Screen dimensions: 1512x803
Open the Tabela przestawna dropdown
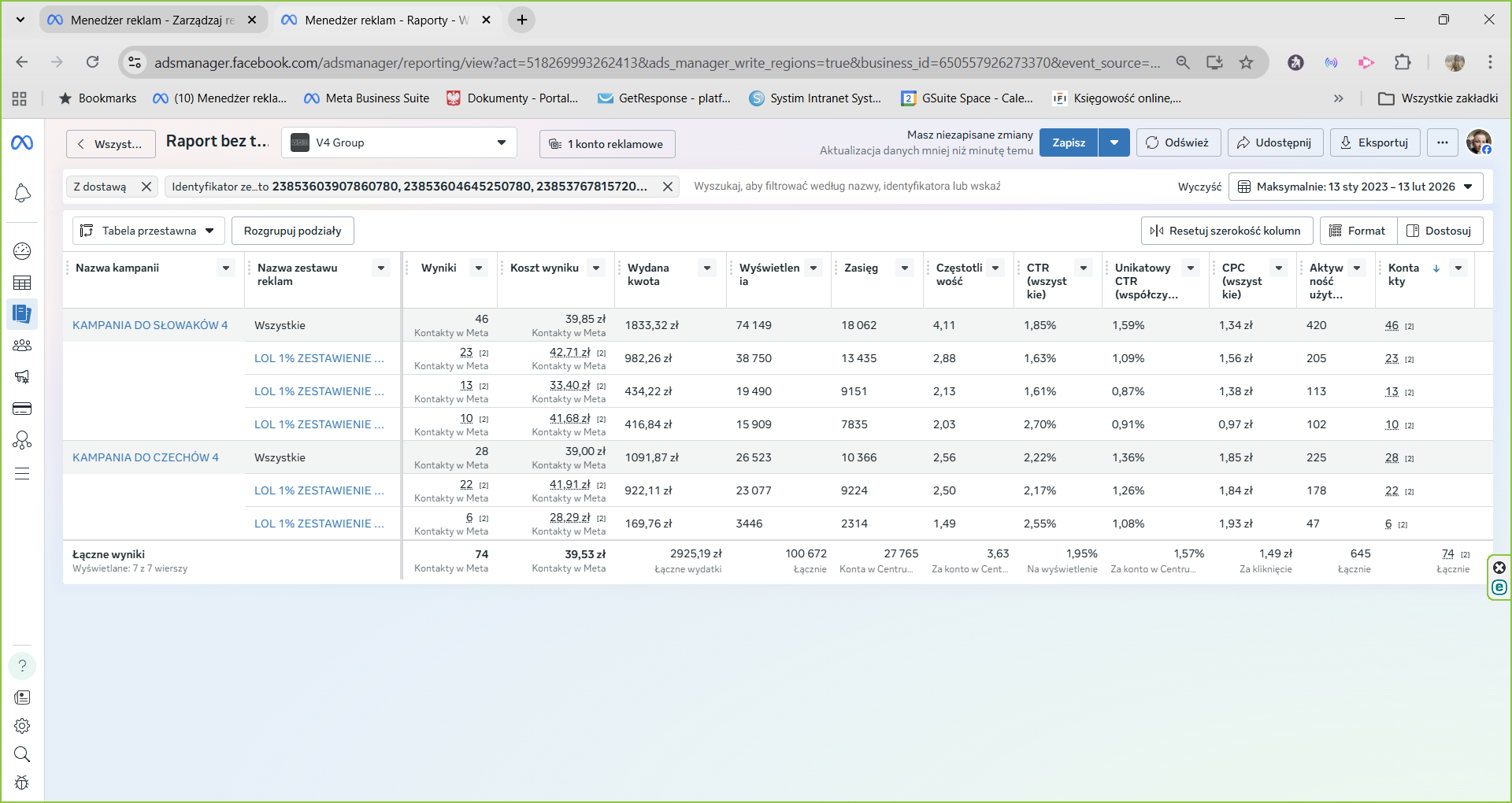pyautogui.click(x=149, y=231)
